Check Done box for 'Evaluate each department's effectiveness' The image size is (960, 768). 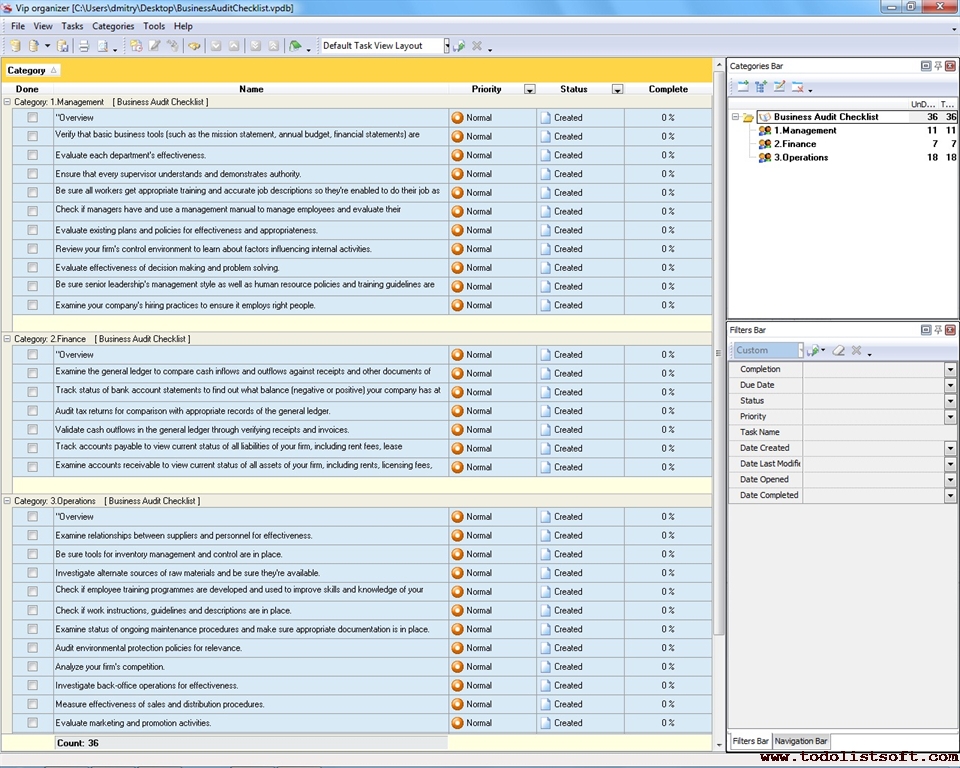pyautogui.click(x=32, y=155)
